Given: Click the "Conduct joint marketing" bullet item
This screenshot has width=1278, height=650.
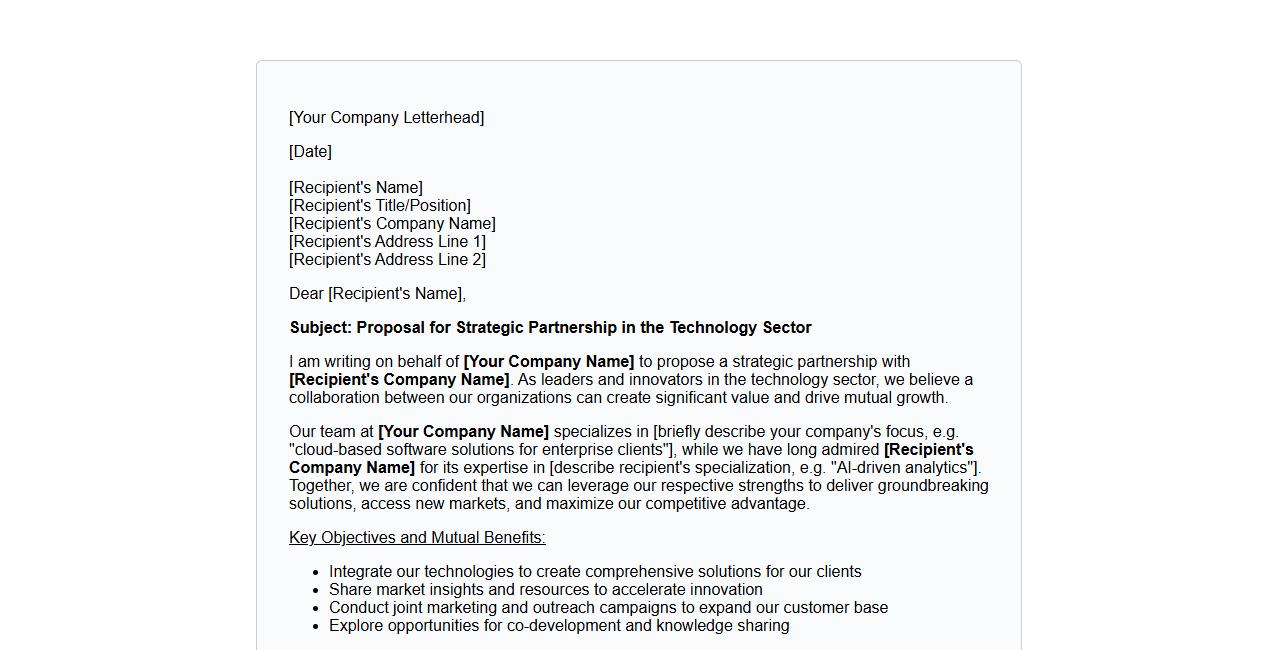Looking at the screenshot, I should (x=608, y=608).
